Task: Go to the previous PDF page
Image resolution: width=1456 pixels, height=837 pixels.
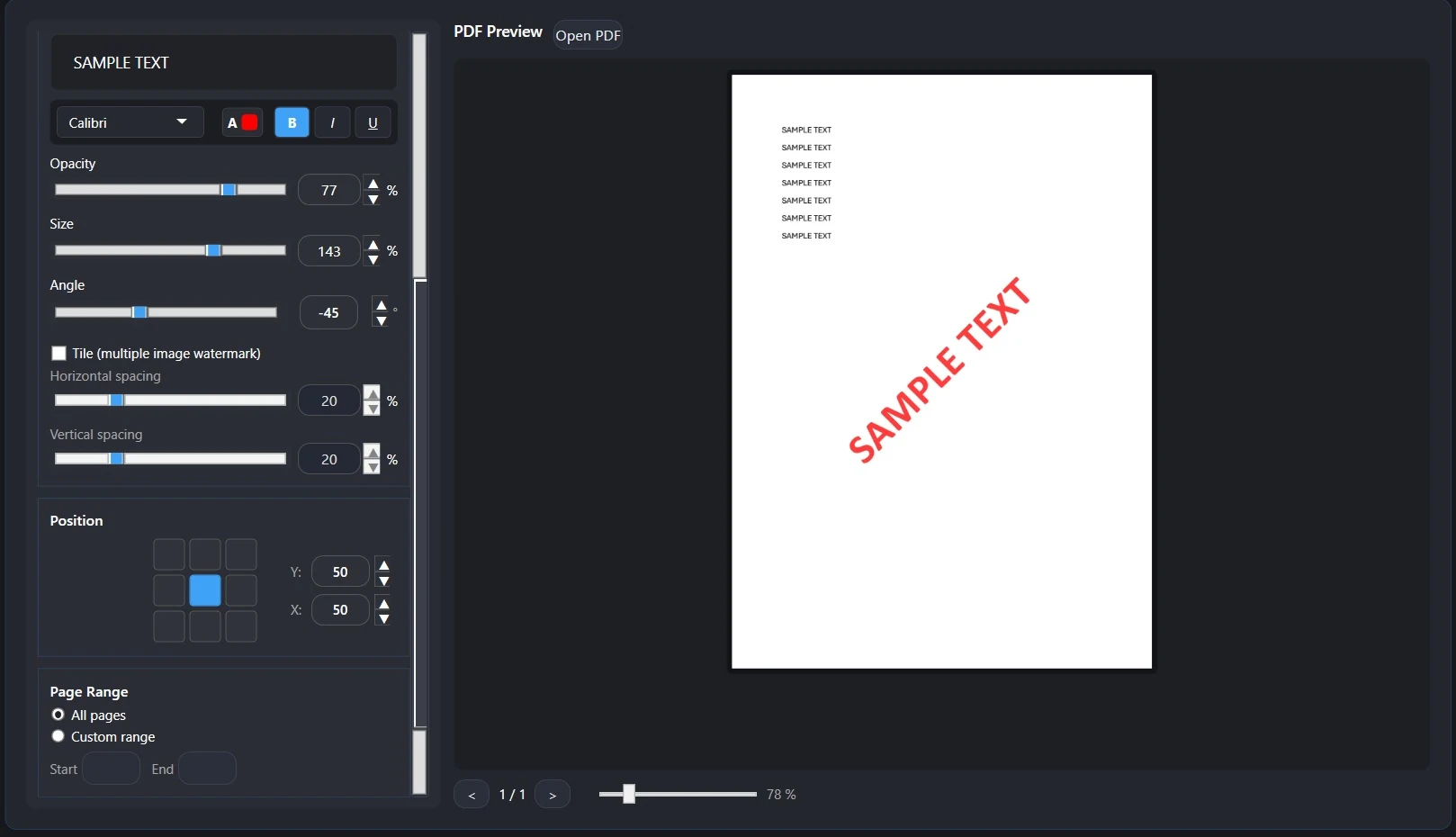Action: coord(471,794)
